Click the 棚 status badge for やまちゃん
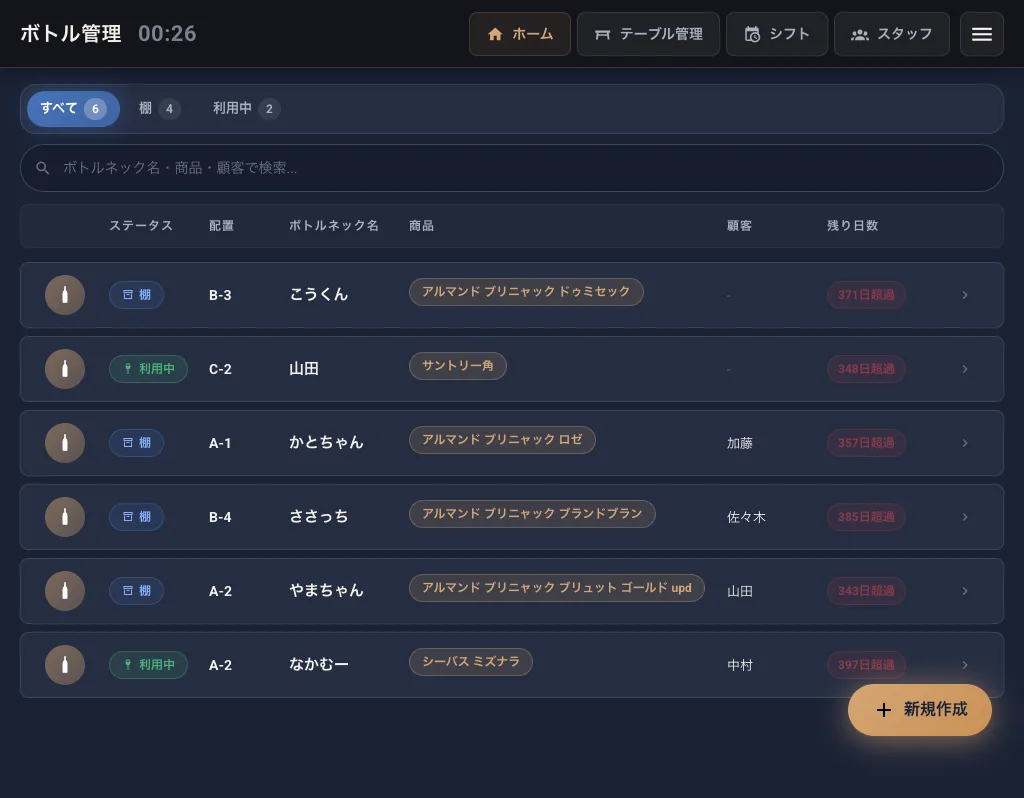 [136, 591]
